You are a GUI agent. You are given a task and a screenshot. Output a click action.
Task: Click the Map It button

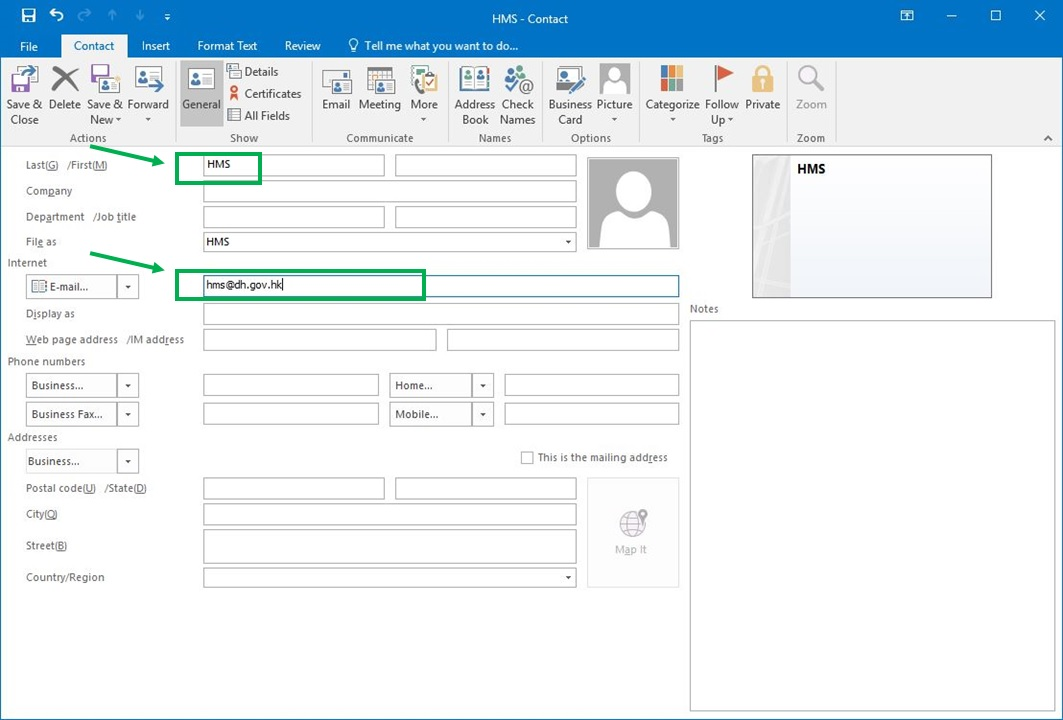(x=631, y=532)
